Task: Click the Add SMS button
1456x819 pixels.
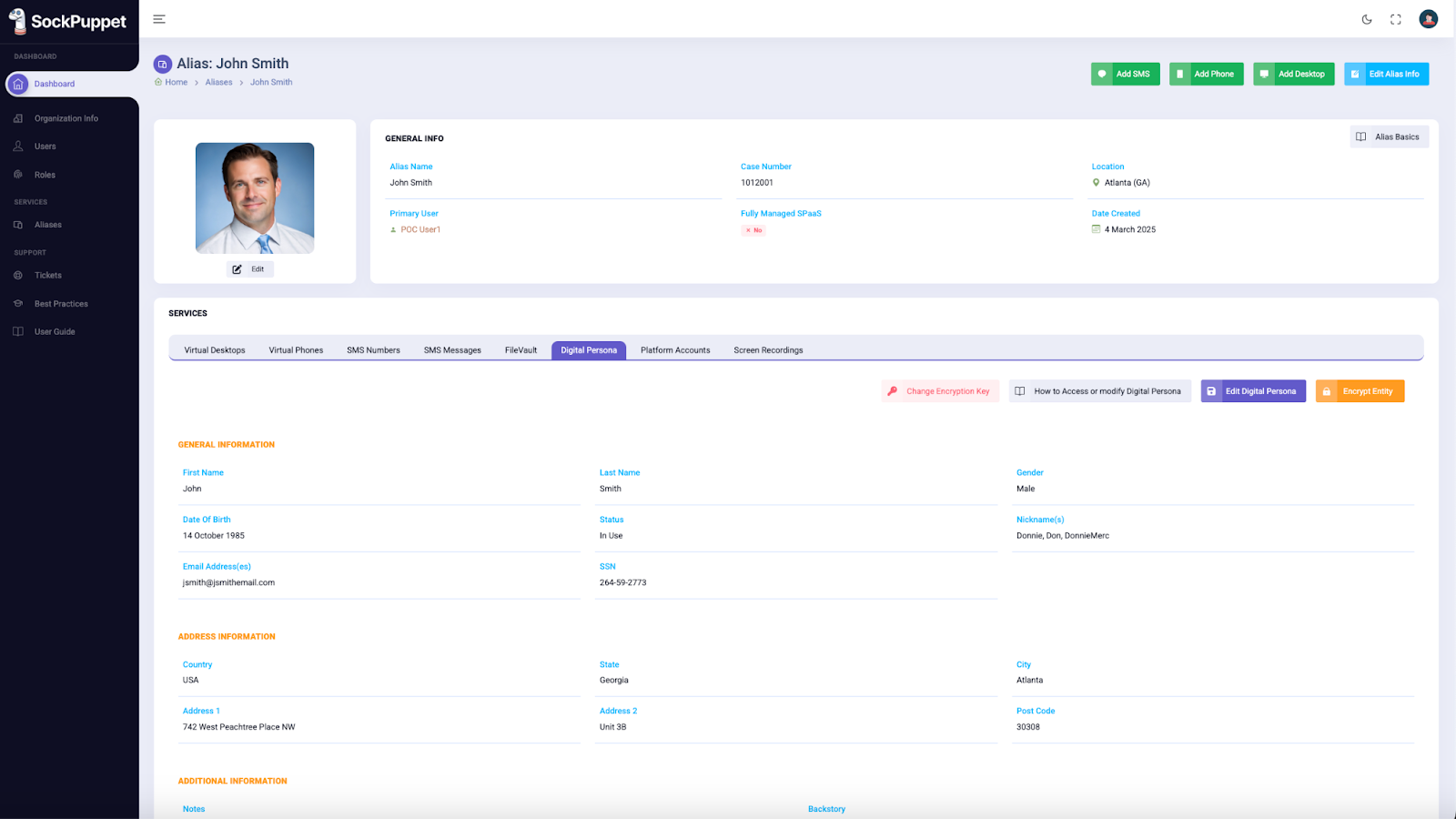Action: click(x=1125, y=75)
